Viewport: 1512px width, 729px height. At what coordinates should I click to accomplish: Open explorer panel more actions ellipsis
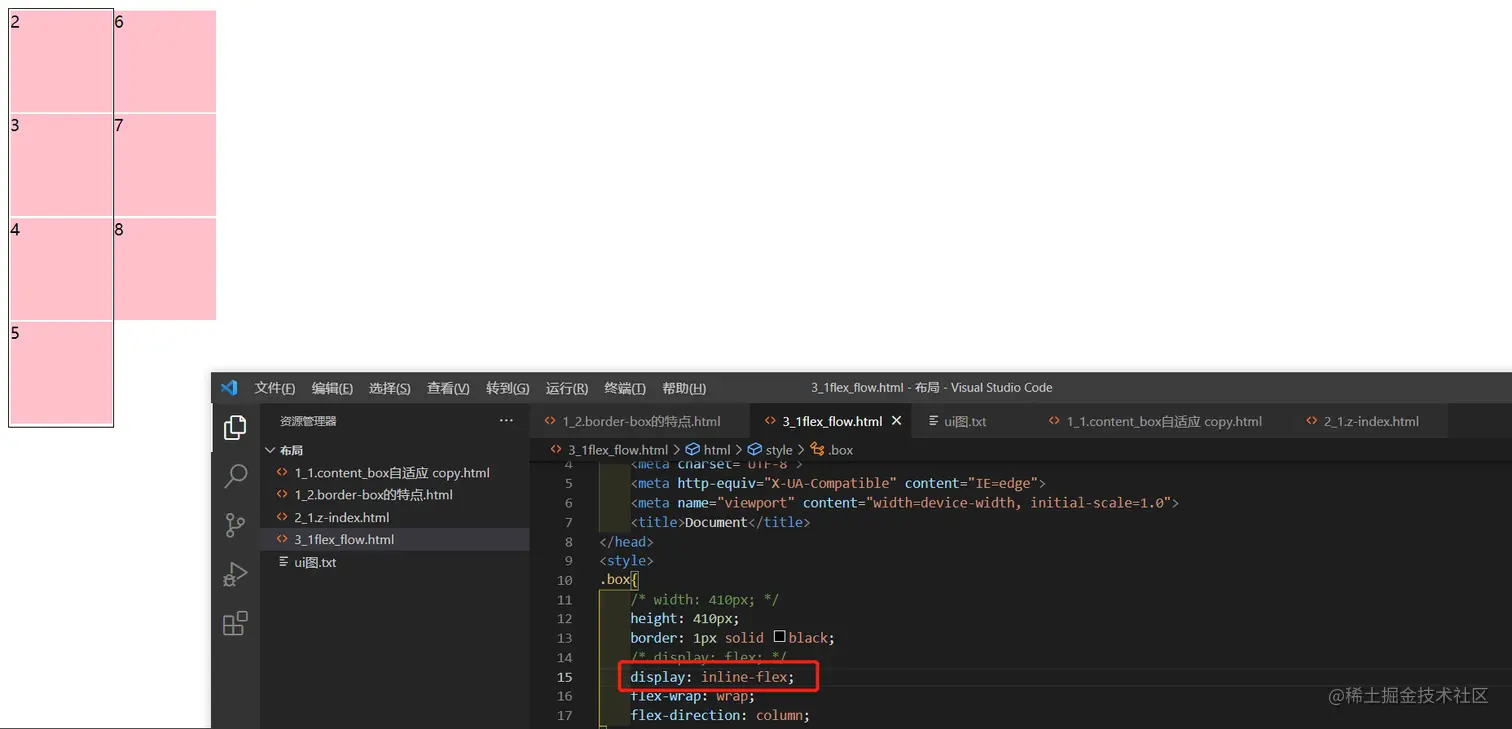point(506,421)
